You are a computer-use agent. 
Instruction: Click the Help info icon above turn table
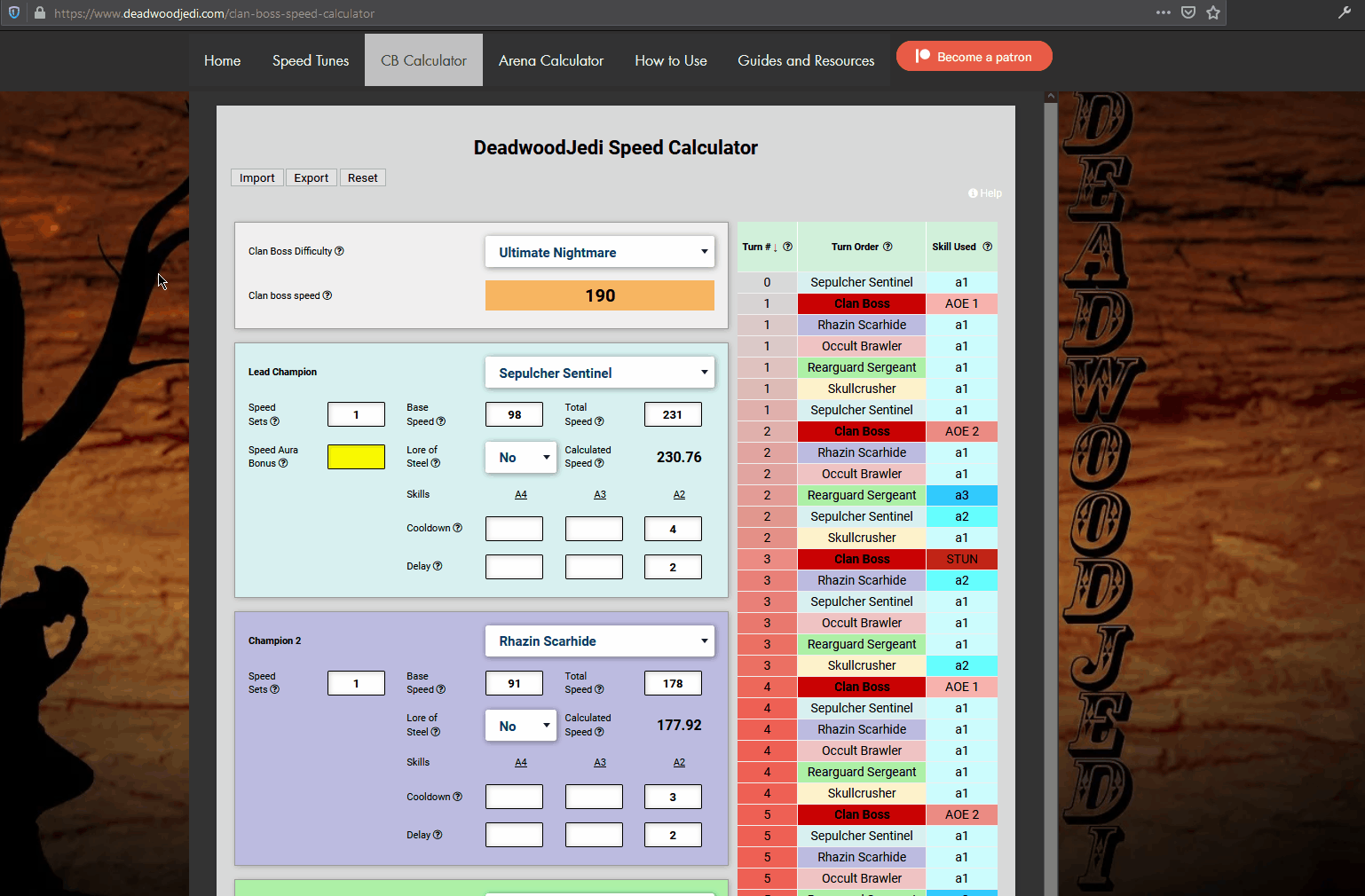click(x=985, y=193)
